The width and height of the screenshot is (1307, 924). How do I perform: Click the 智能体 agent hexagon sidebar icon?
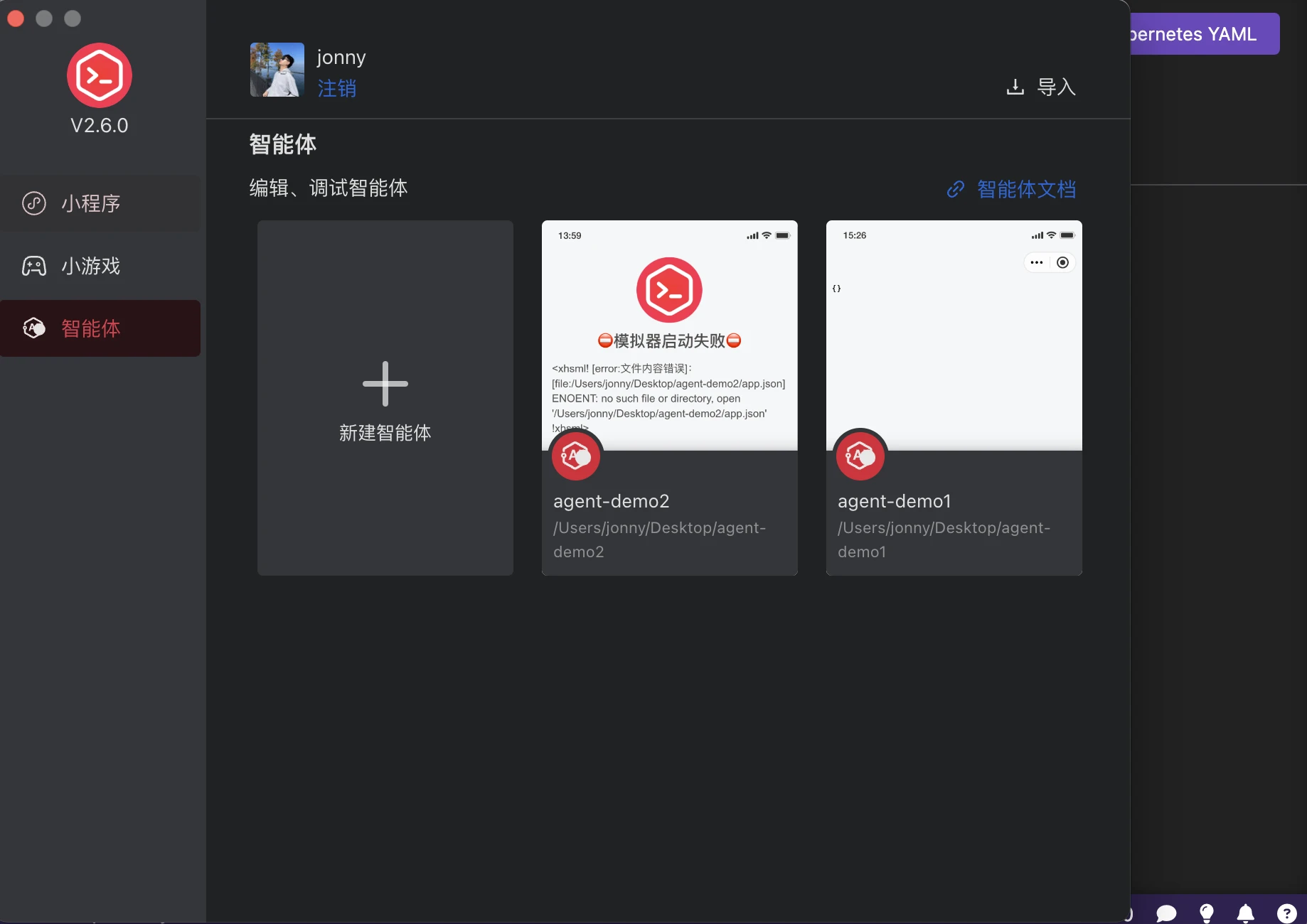(33, 328)
